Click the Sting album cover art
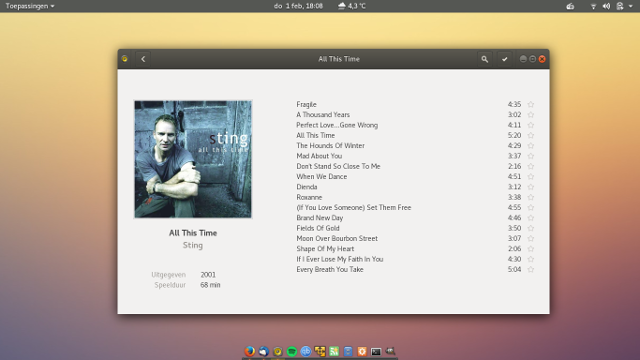640x360 pixels. [x=193, y=159]
